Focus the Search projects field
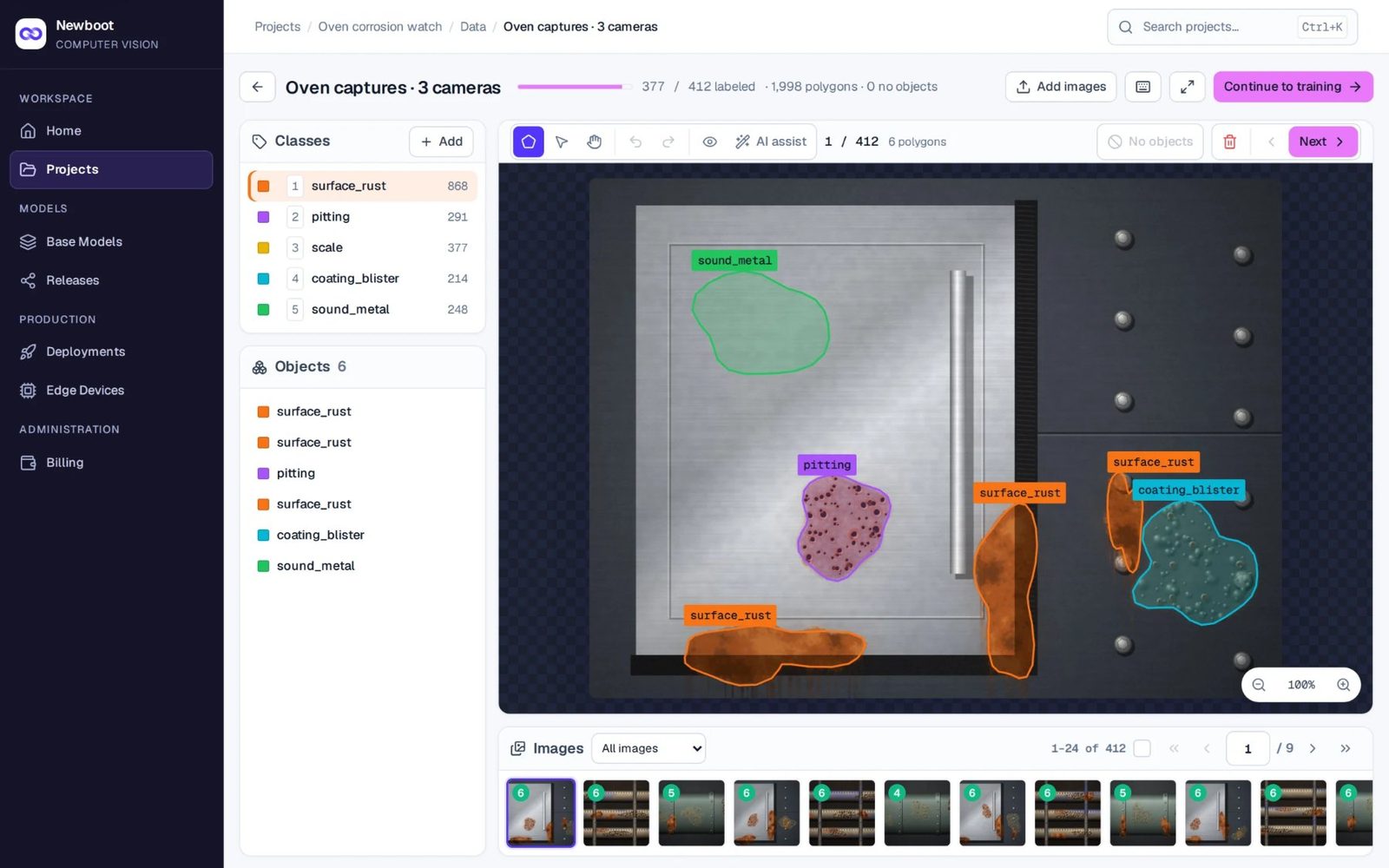This screenshot has height=868, width=1389. tap(1232, 27)
